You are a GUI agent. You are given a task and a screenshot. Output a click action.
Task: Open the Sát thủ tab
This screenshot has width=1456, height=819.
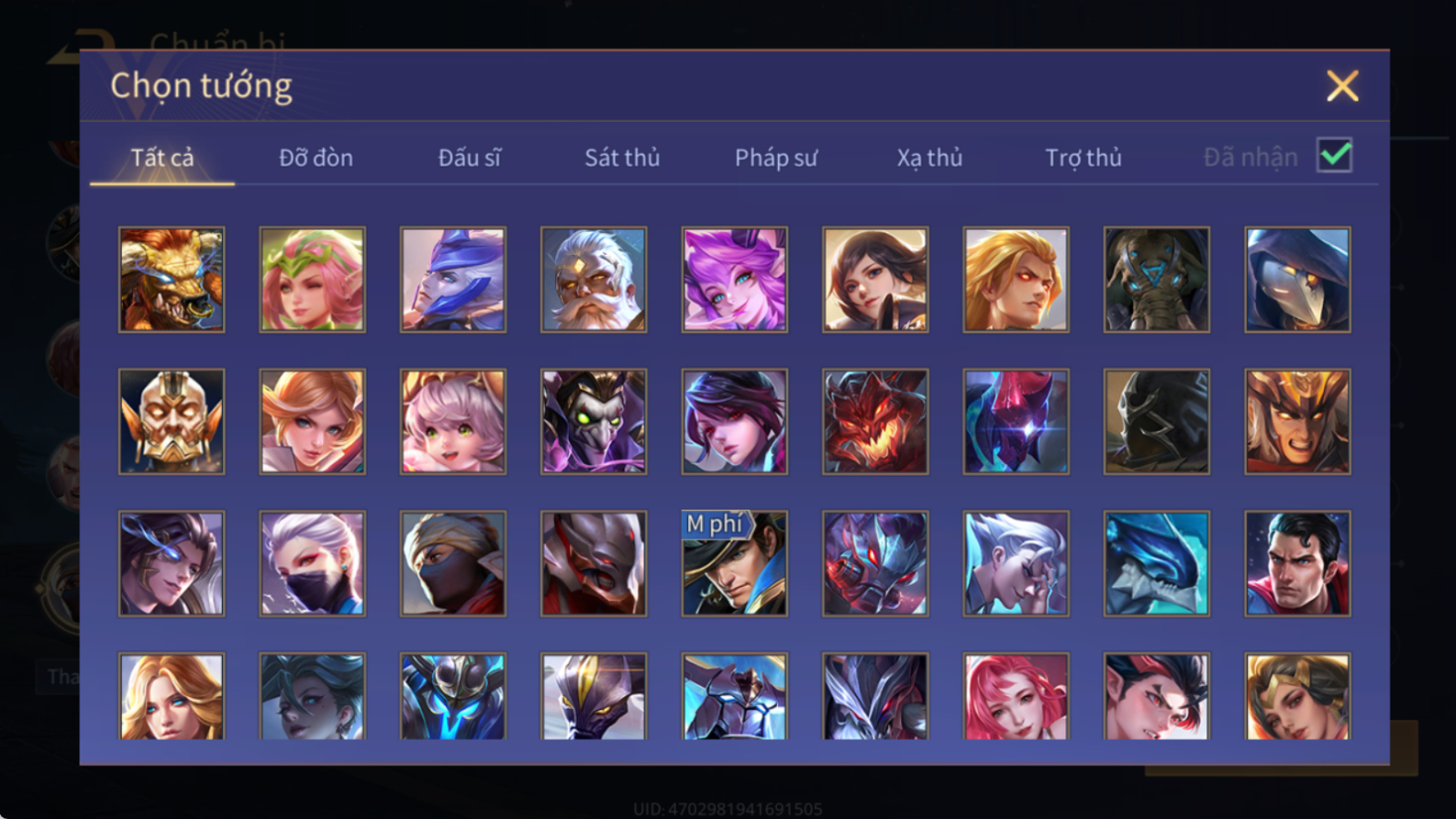coord(621,158)
